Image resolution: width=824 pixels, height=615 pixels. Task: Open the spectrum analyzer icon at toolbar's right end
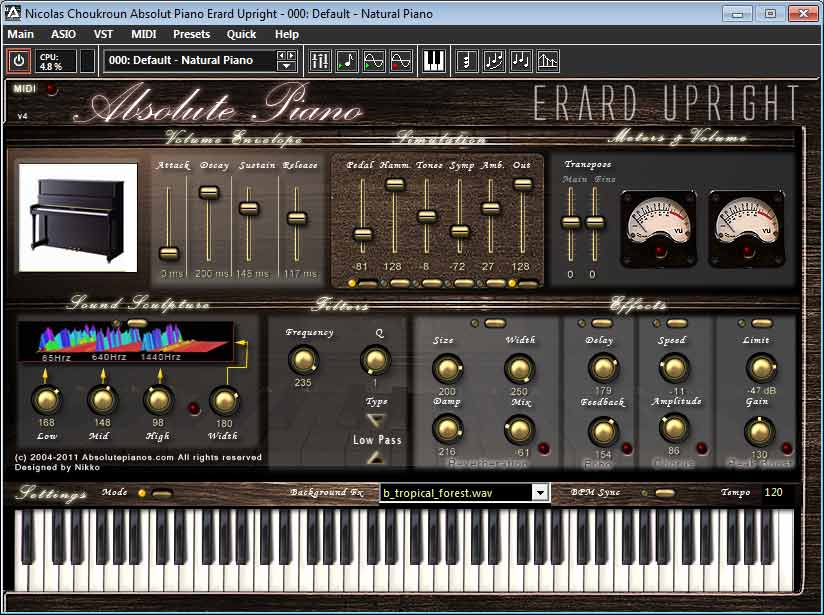tap(549, 61)
